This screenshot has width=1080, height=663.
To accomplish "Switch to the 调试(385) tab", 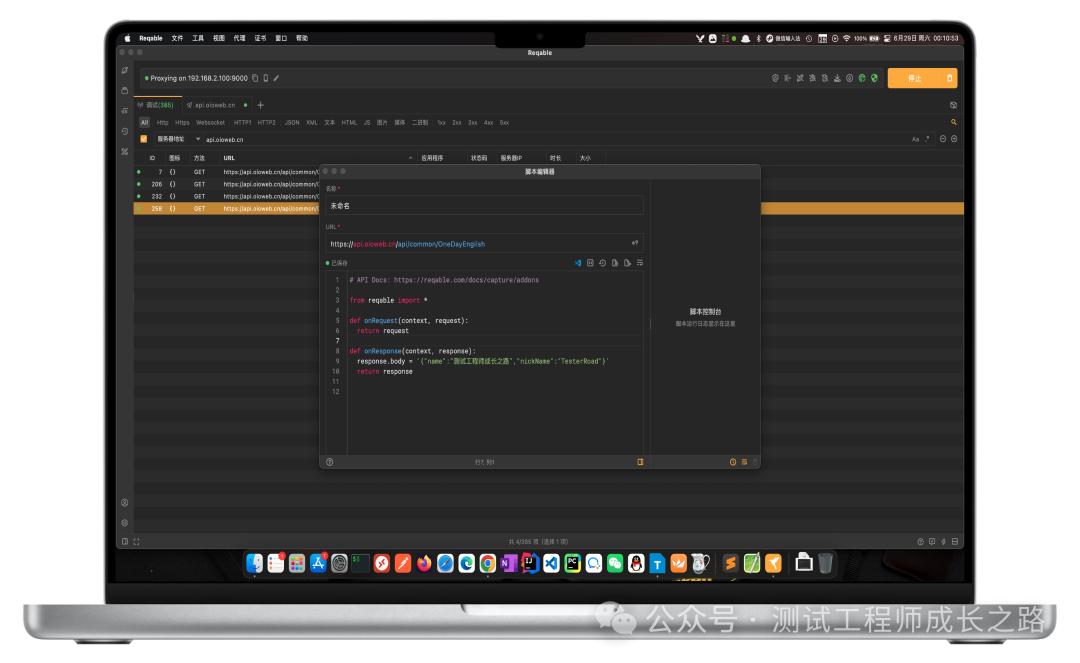I will pyautogui.click(x=156, y=105).
